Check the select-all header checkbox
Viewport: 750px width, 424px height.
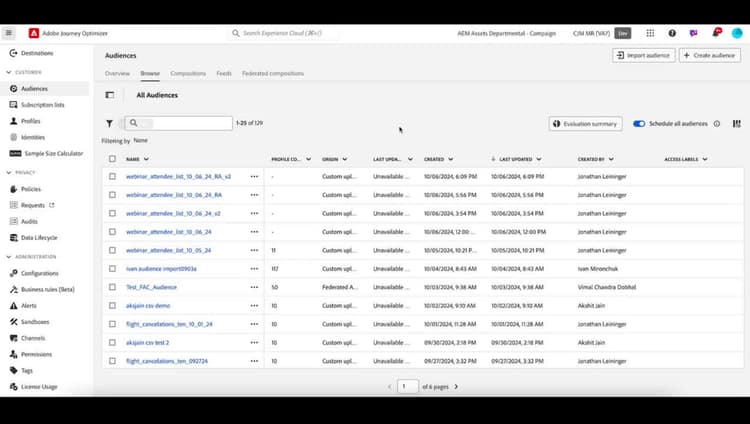coord(112,159)
